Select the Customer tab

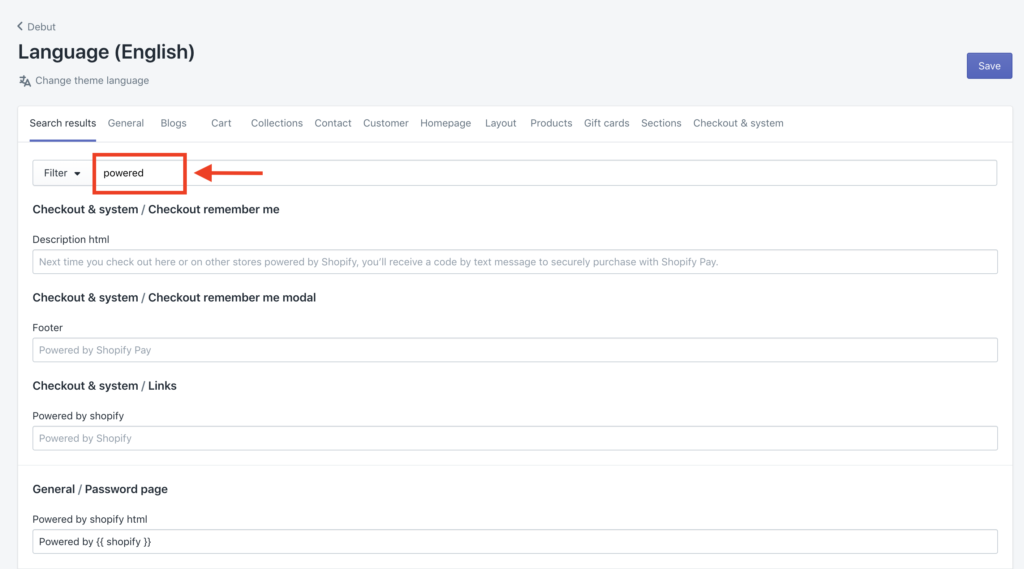point(385,123)
